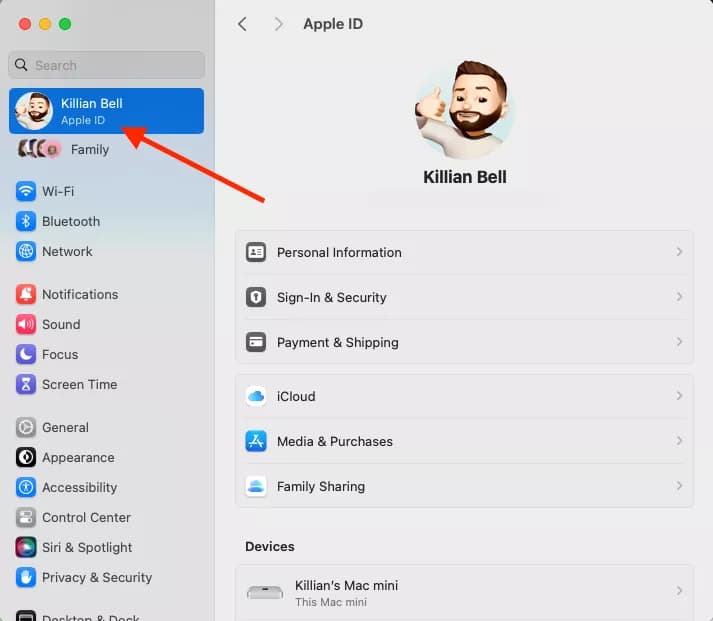Image resolution: width=713 pixels, height=621 pixels.
Task: Go forward with the forward arrow
Action: click(279, 24)
